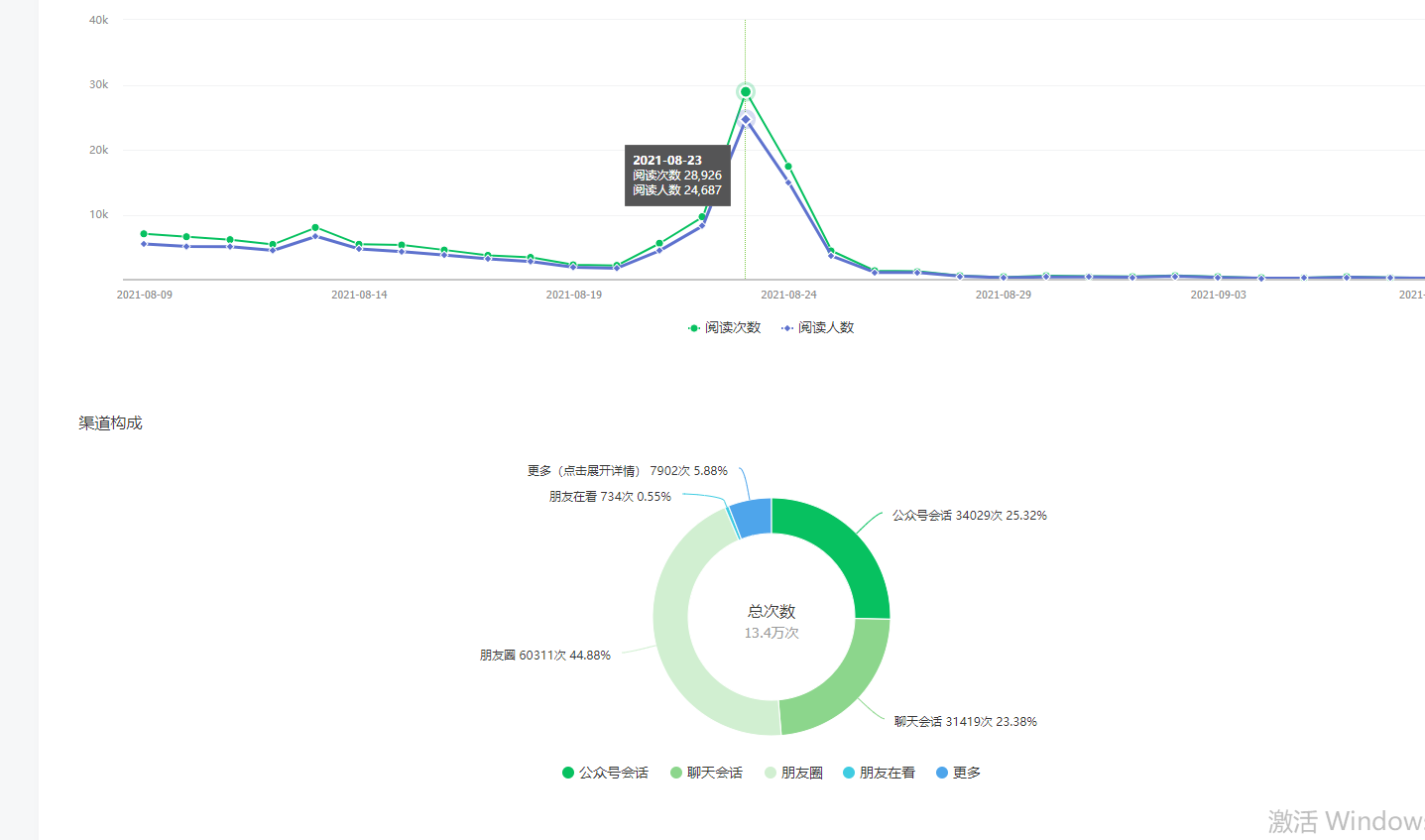Image resolution: width=1425 pixels, height=840 pixels.
Task: Click the first green data point at 2021-08-09
Action: (144, 234)
